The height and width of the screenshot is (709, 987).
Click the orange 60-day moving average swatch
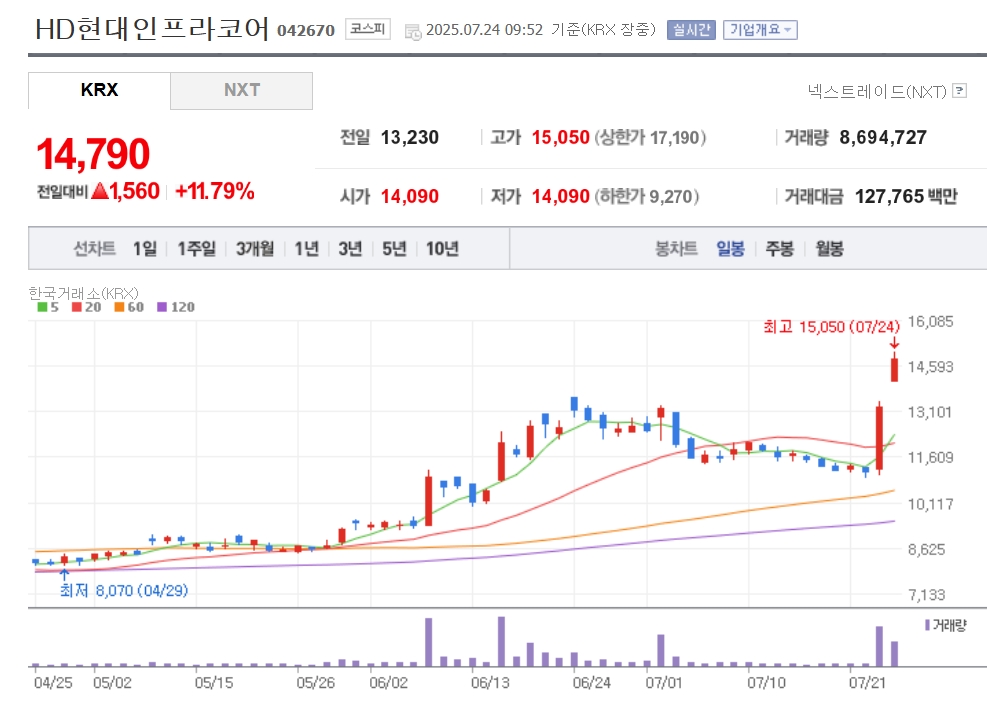119,307
